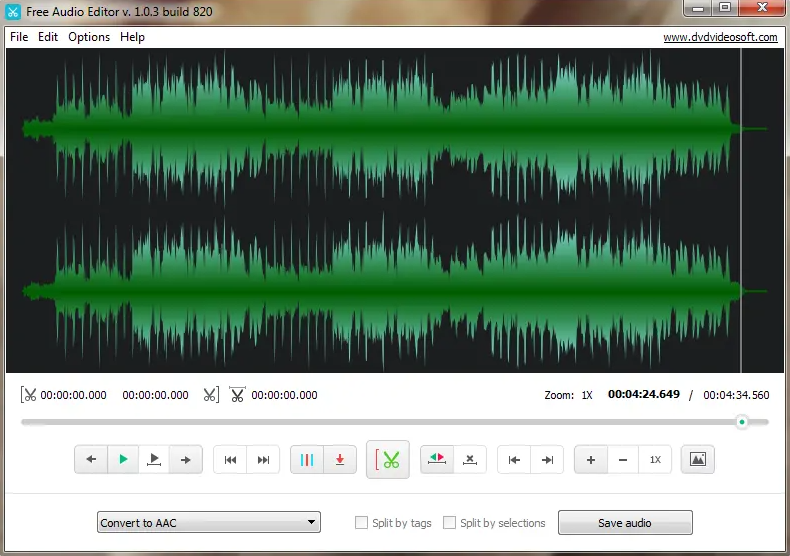Image resolution: width=790 pixels, height=556 pixels.
Task: Click the add tag bars button
Action: (x=307, y=459)
